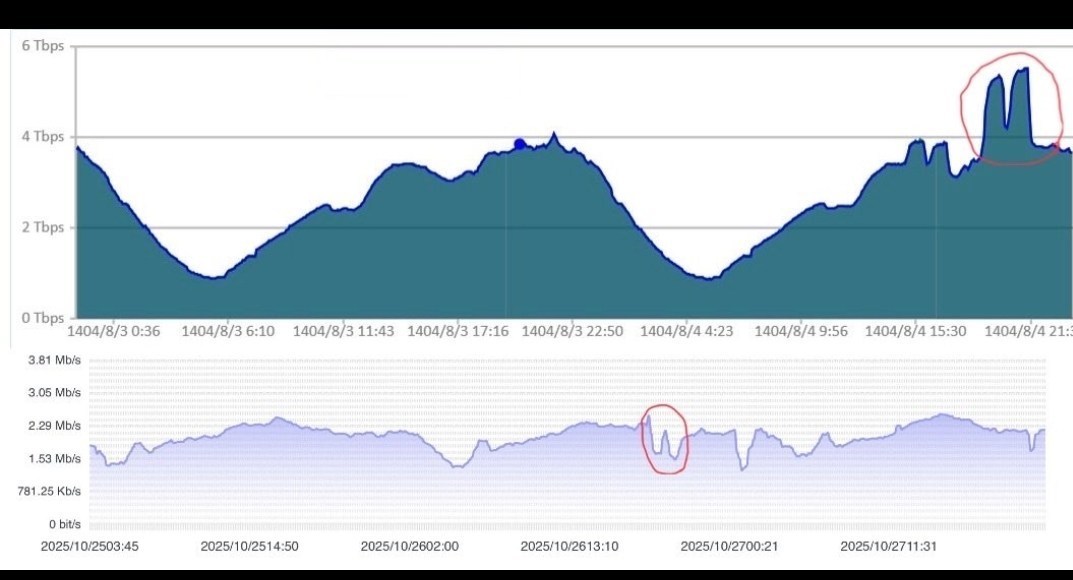Click the red-circled dip in bottom chart
The height and width of the screenshot is (580, 1073).
(664, 439)
